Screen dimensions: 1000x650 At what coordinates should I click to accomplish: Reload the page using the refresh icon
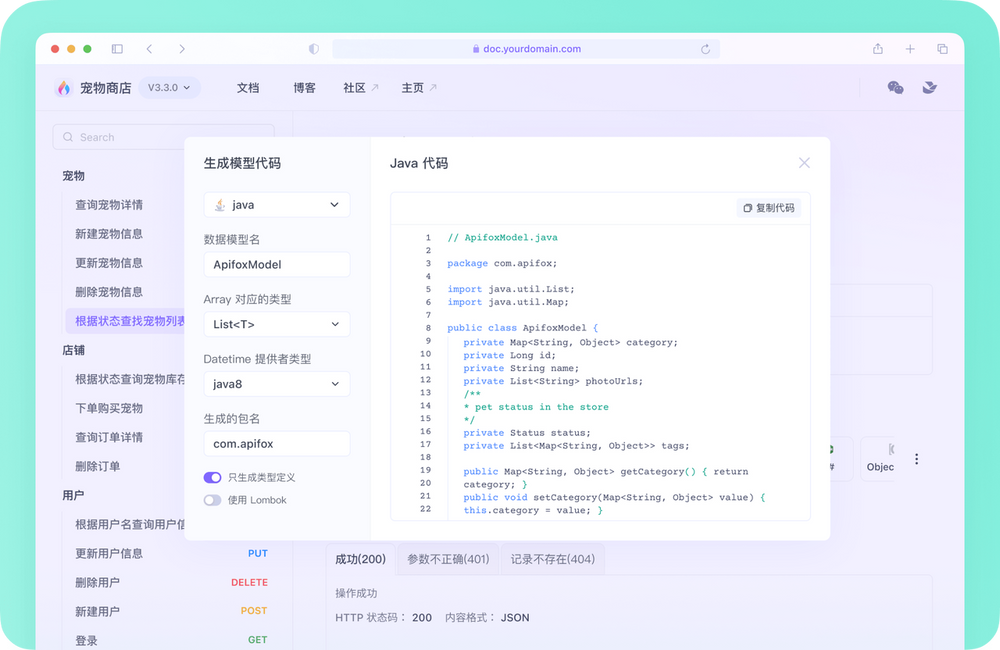[705, 49]
